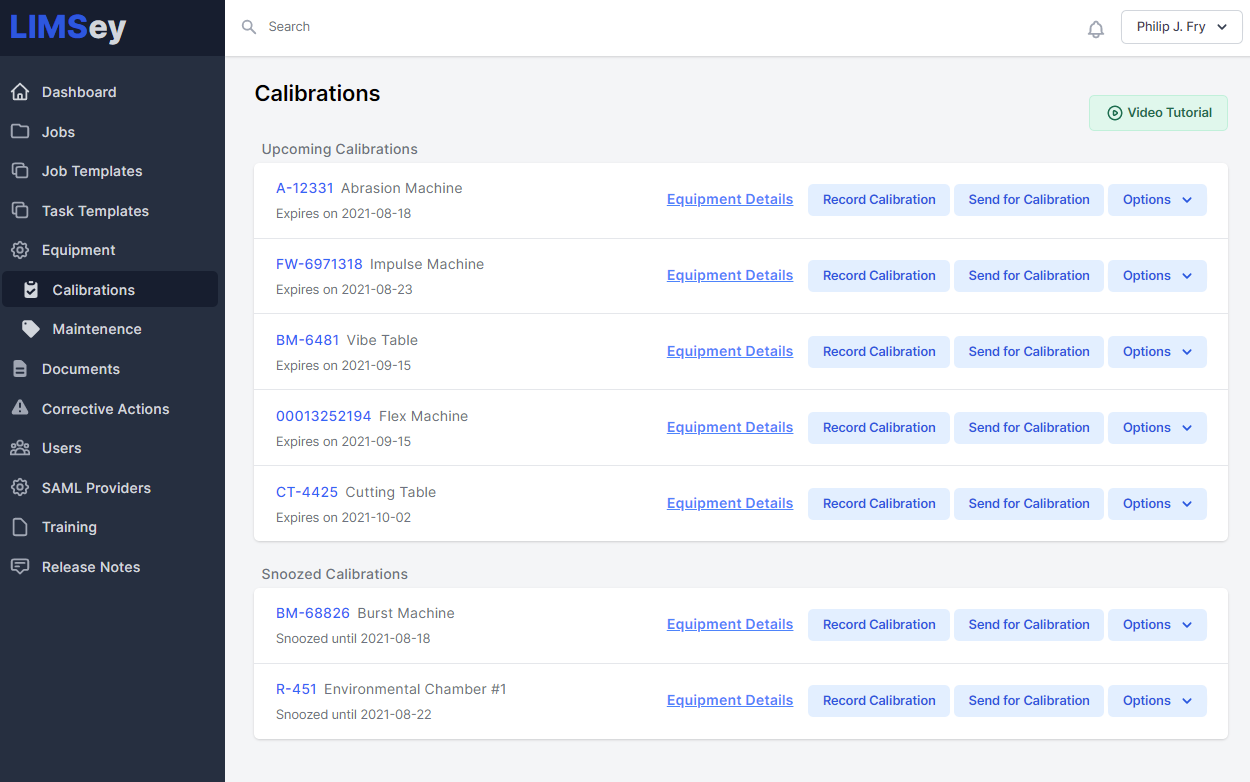Click Record Calibration for FW-6971318
The image size is (1250, 782).
click(878, 275)
